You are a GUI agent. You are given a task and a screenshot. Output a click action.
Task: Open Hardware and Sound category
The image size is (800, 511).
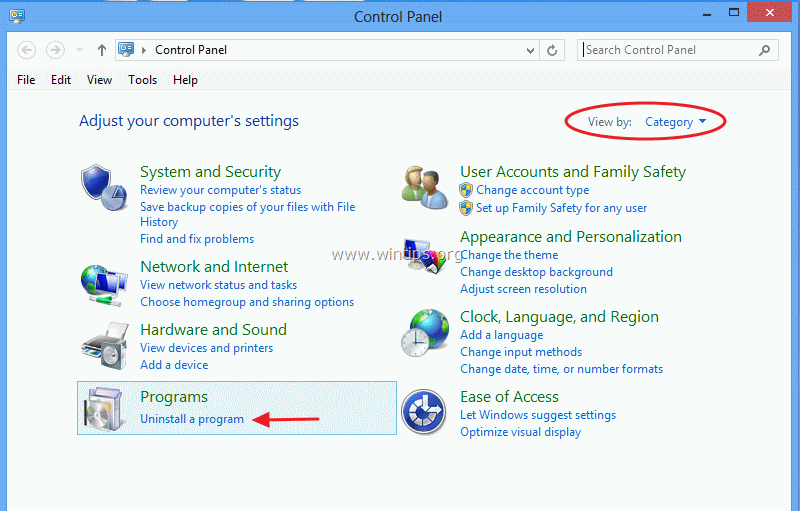tap(213, 330)
